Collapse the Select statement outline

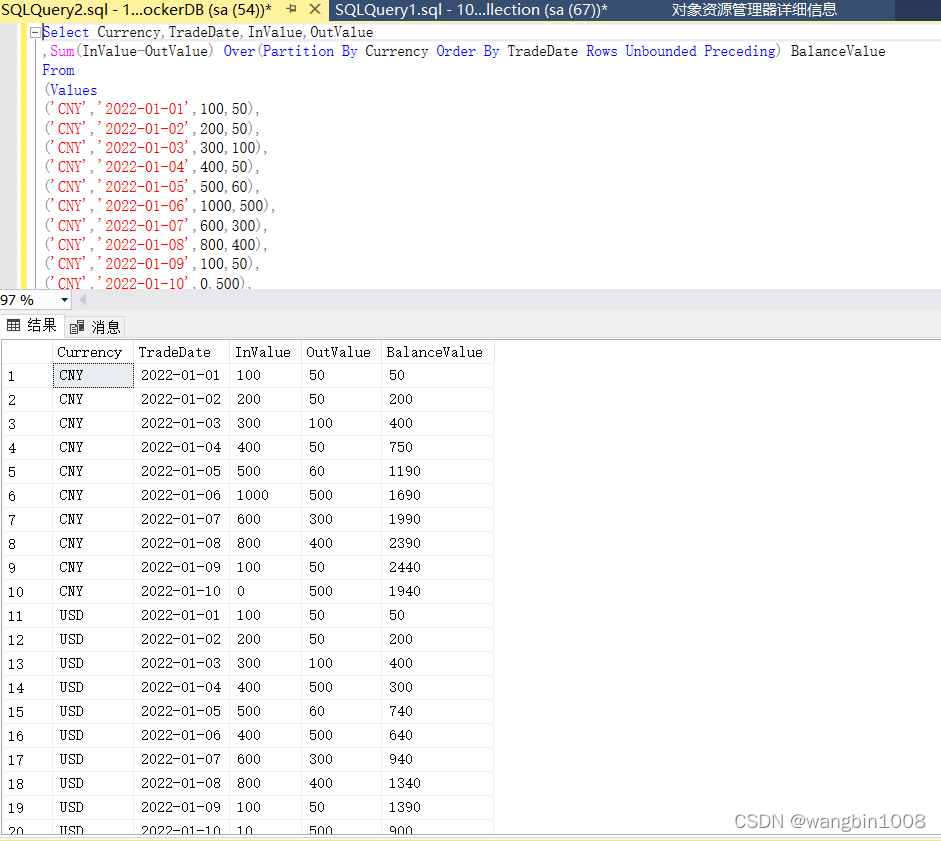click(x=35, y=32)
